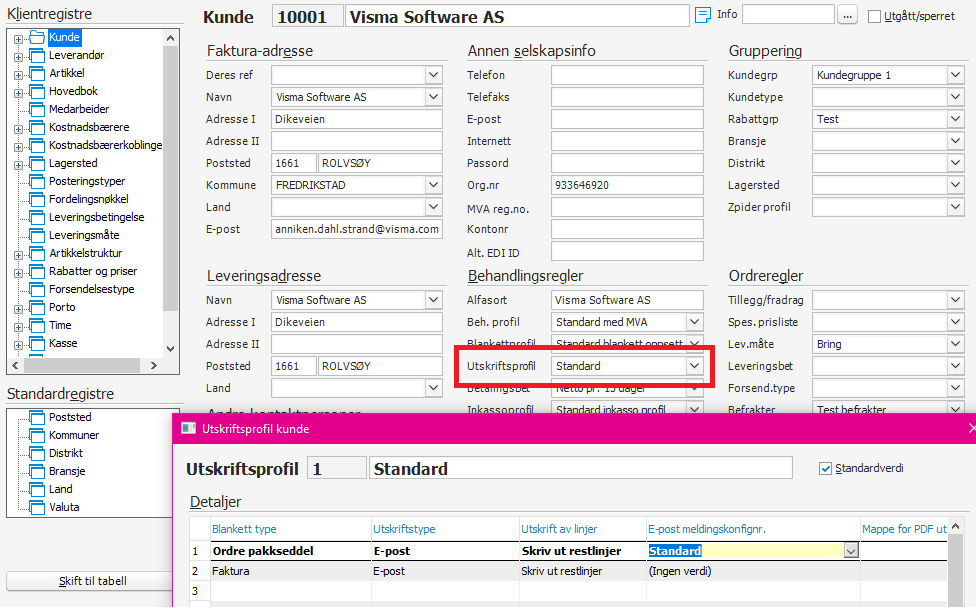
Task: Select the Faktura row in Detaljer grid
Action: [568, 571]
